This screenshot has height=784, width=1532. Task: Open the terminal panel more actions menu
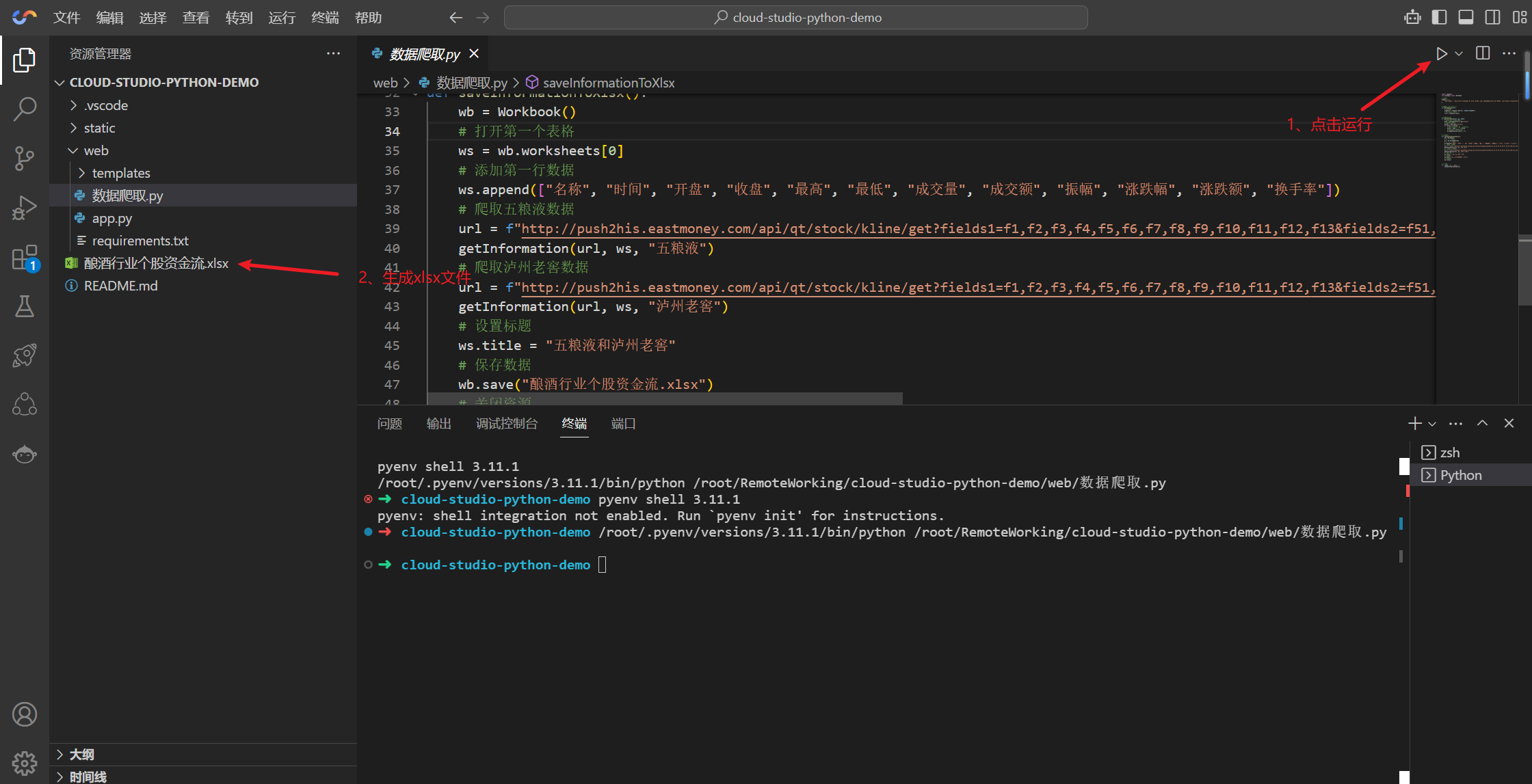(x=1455, y=424)
